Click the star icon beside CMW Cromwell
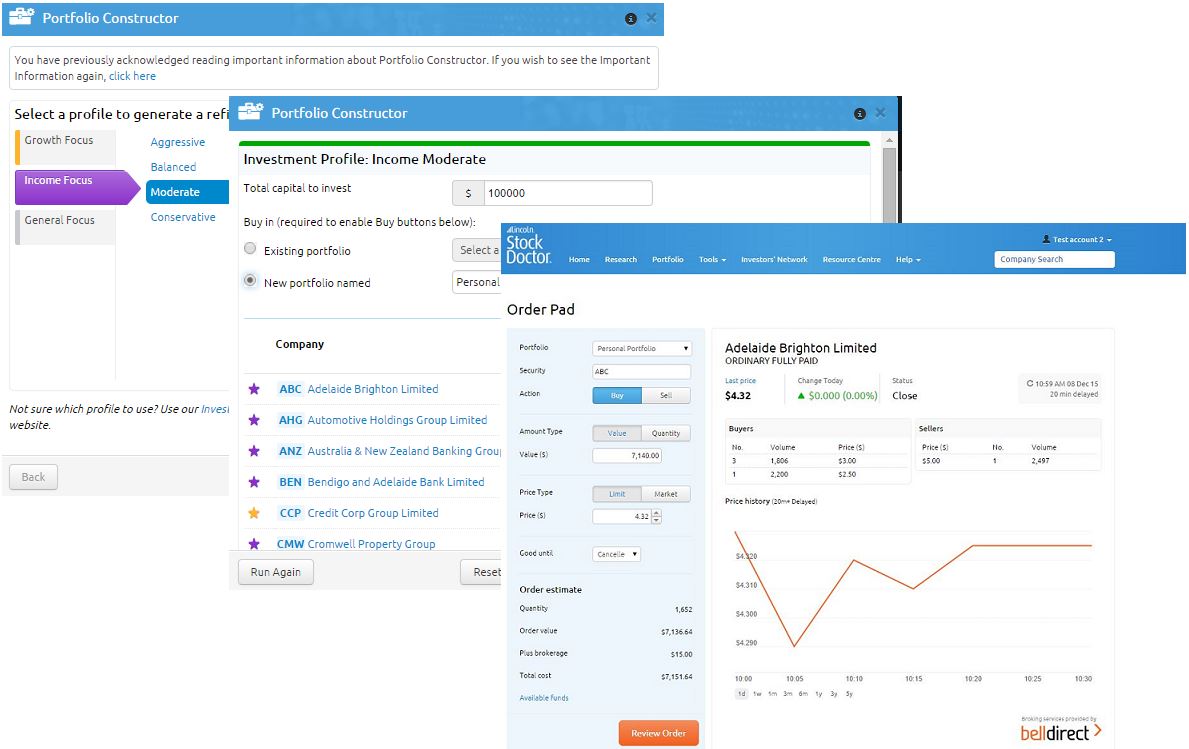The width and height of the screenshot is (1189, 749). (x=254, y=544)
